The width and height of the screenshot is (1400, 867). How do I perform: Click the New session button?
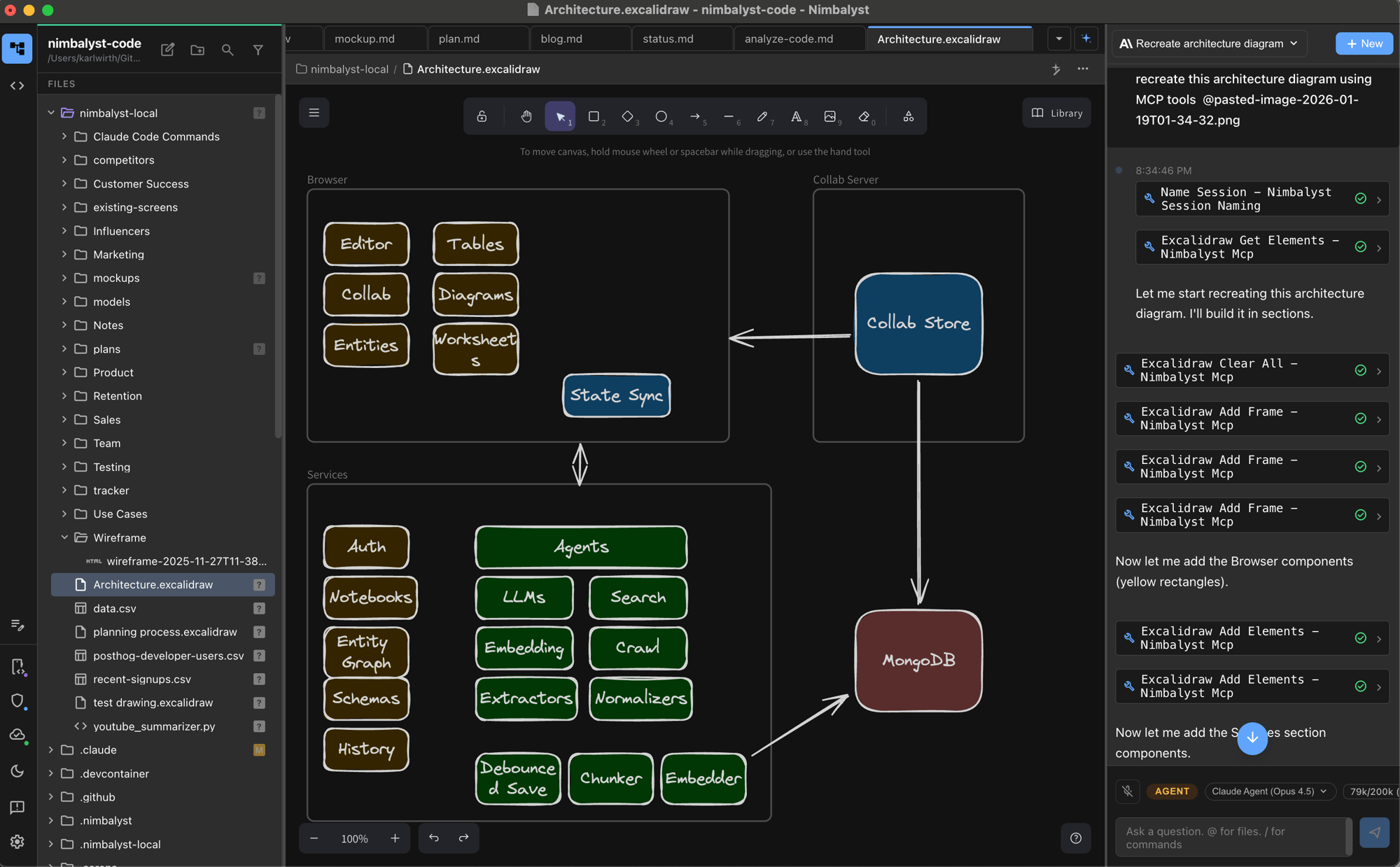click(x=1364, y=43)
